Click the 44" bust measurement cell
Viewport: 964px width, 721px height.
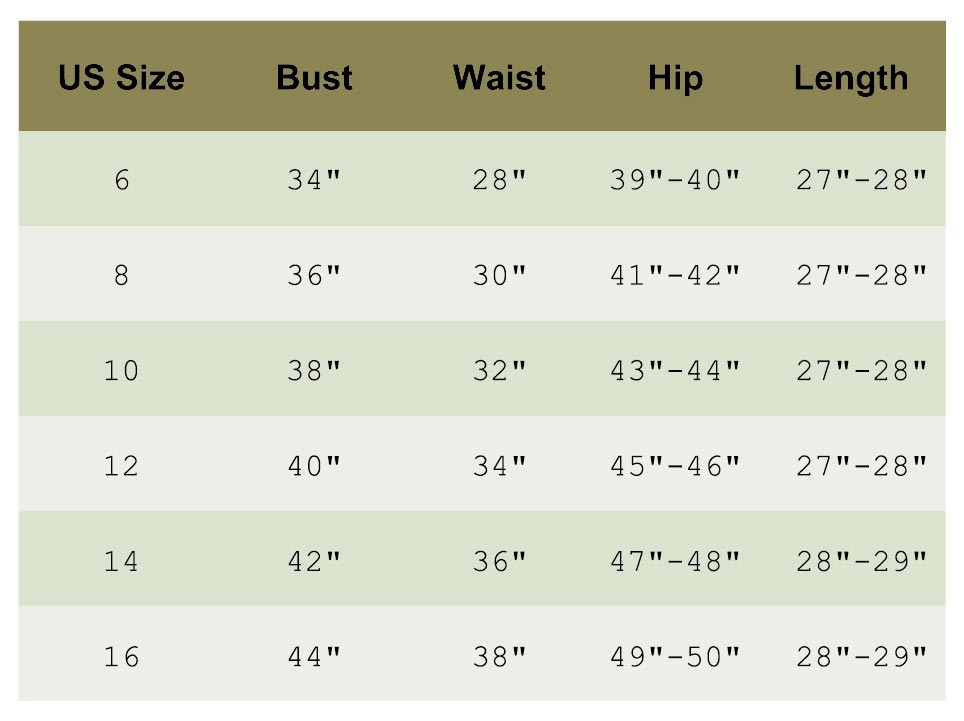point(314,657)
